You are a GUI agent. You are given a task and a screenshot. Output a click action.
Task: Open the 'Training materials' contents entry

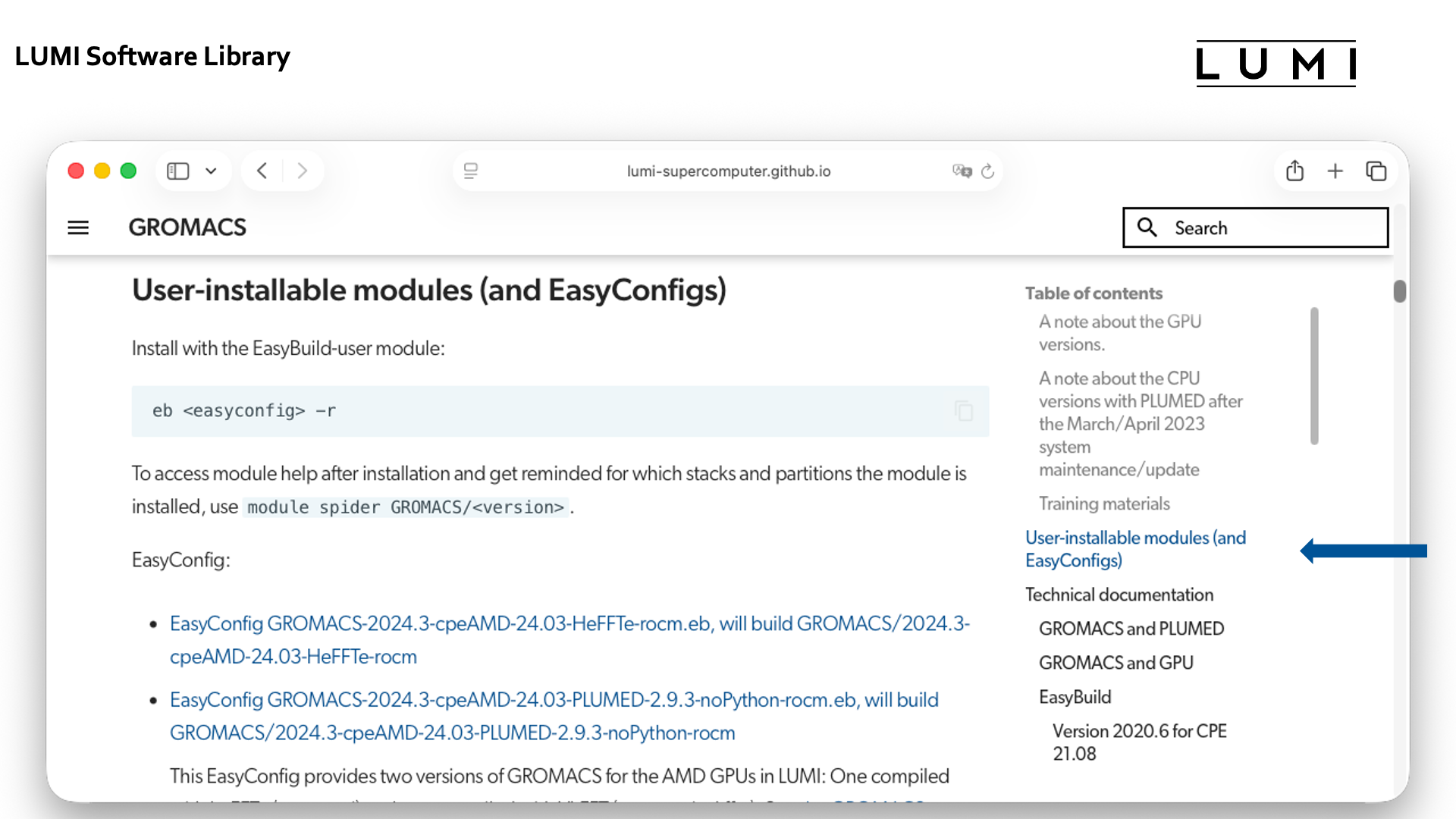click(x=1104, y=503)
